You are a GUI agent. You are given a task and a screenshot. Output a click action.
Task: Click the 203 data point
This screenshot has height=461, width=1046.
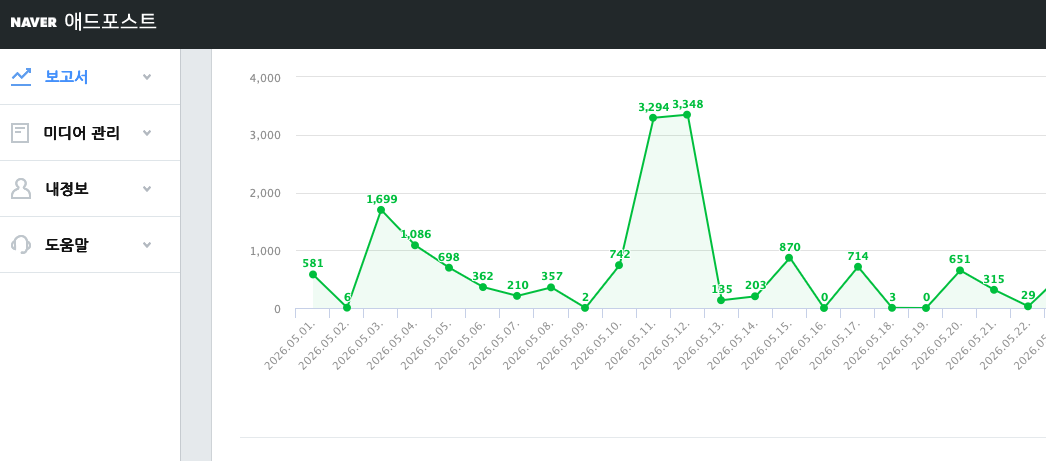[755, 296]
